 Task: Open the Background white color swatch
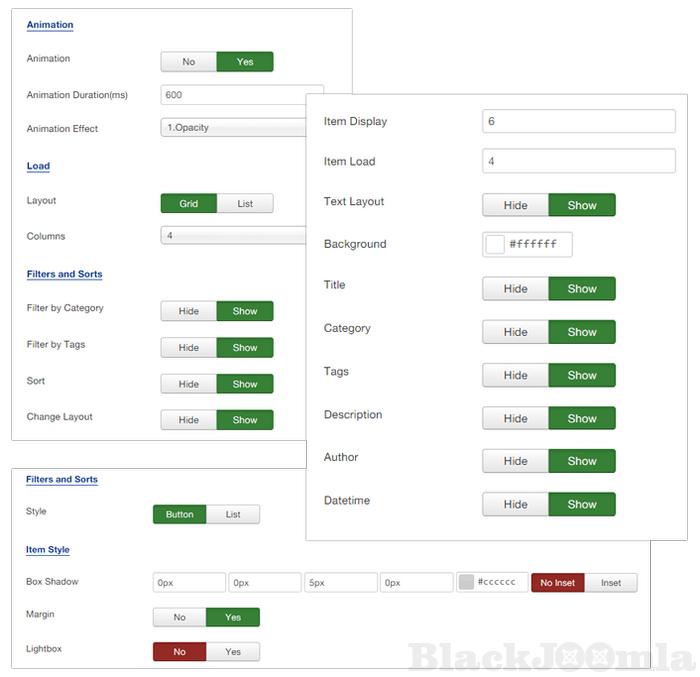tap(495, 244)
